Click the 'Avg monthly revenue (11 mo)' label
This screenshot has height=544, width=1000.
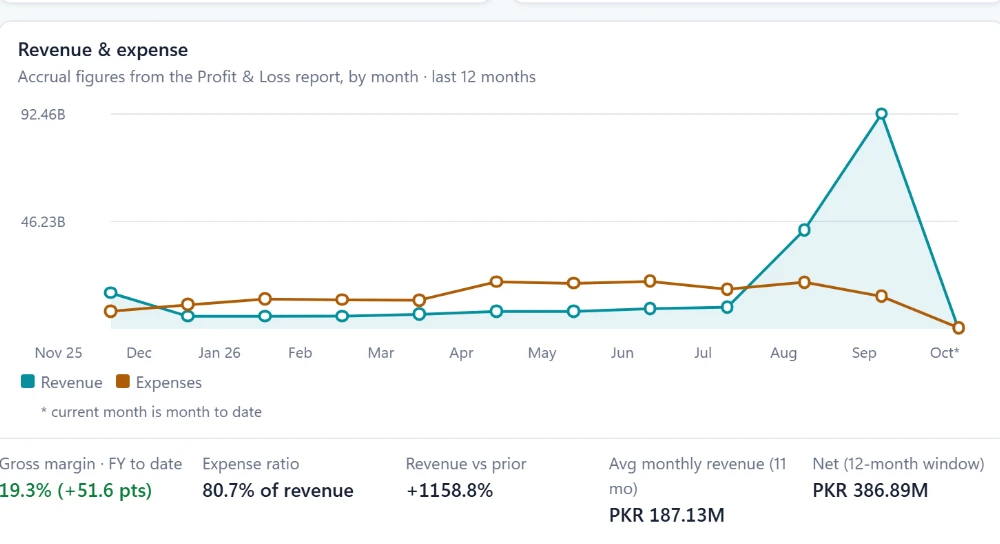click(x=698, y=476)
